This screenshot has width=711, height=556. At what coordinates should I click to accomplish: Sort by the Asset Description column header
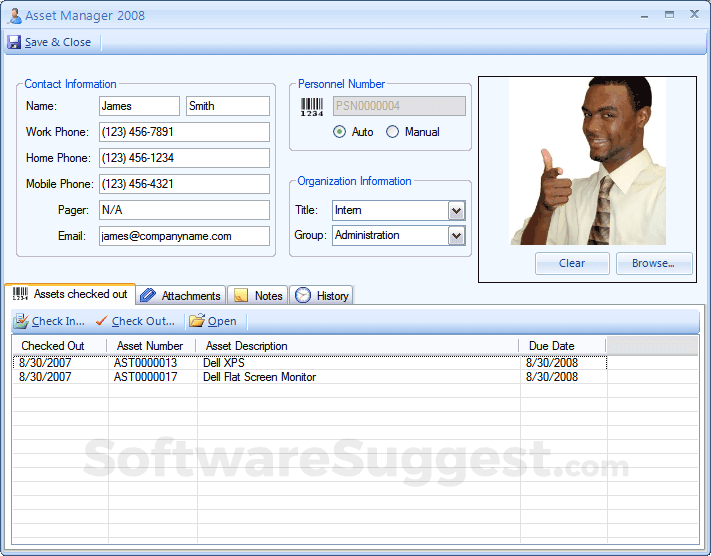[x=358, y=346]
